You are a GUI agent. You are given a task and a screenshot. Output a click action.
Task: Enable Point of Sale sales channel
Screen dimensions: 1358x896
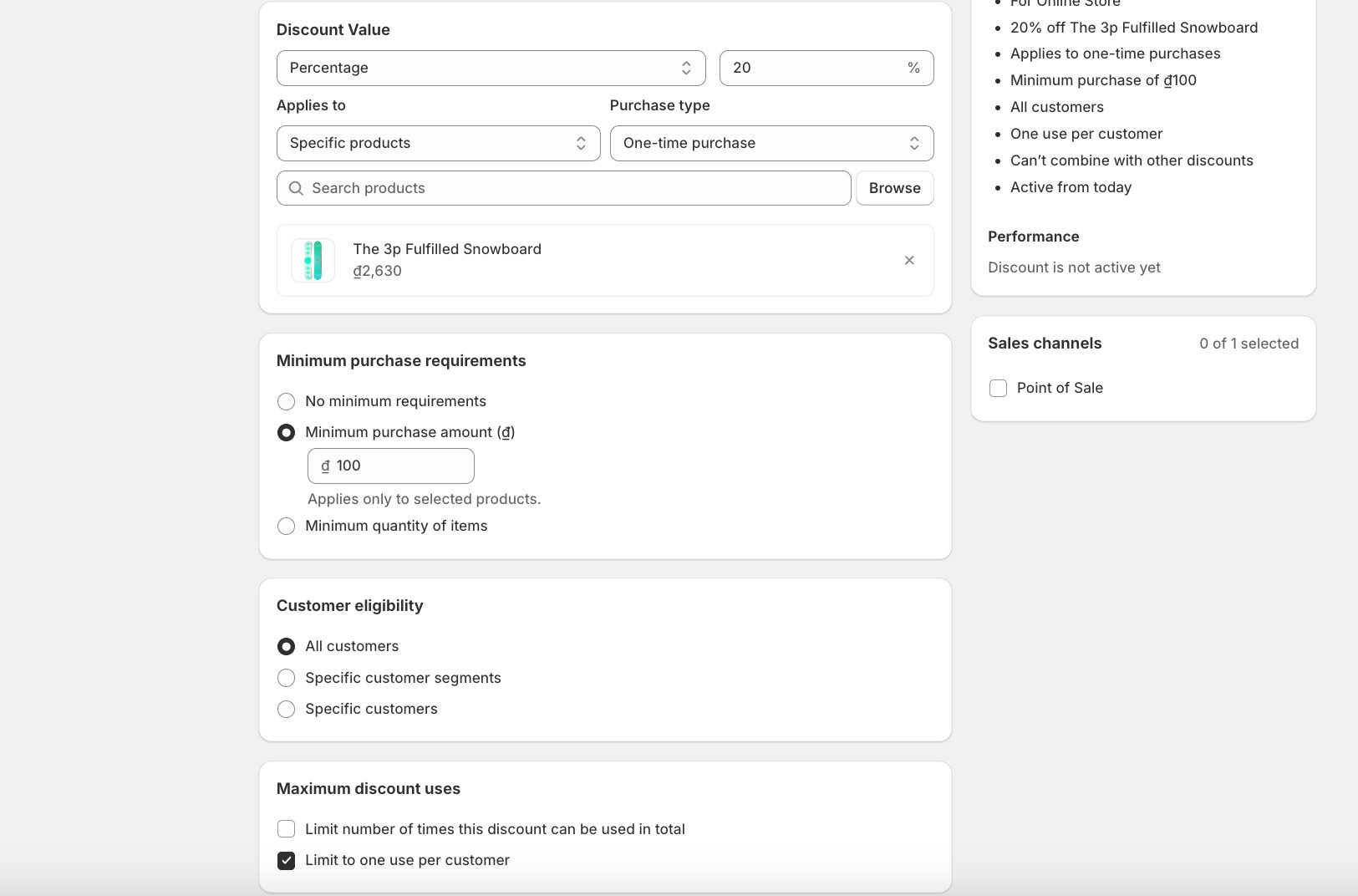click(x=998, y=389)
